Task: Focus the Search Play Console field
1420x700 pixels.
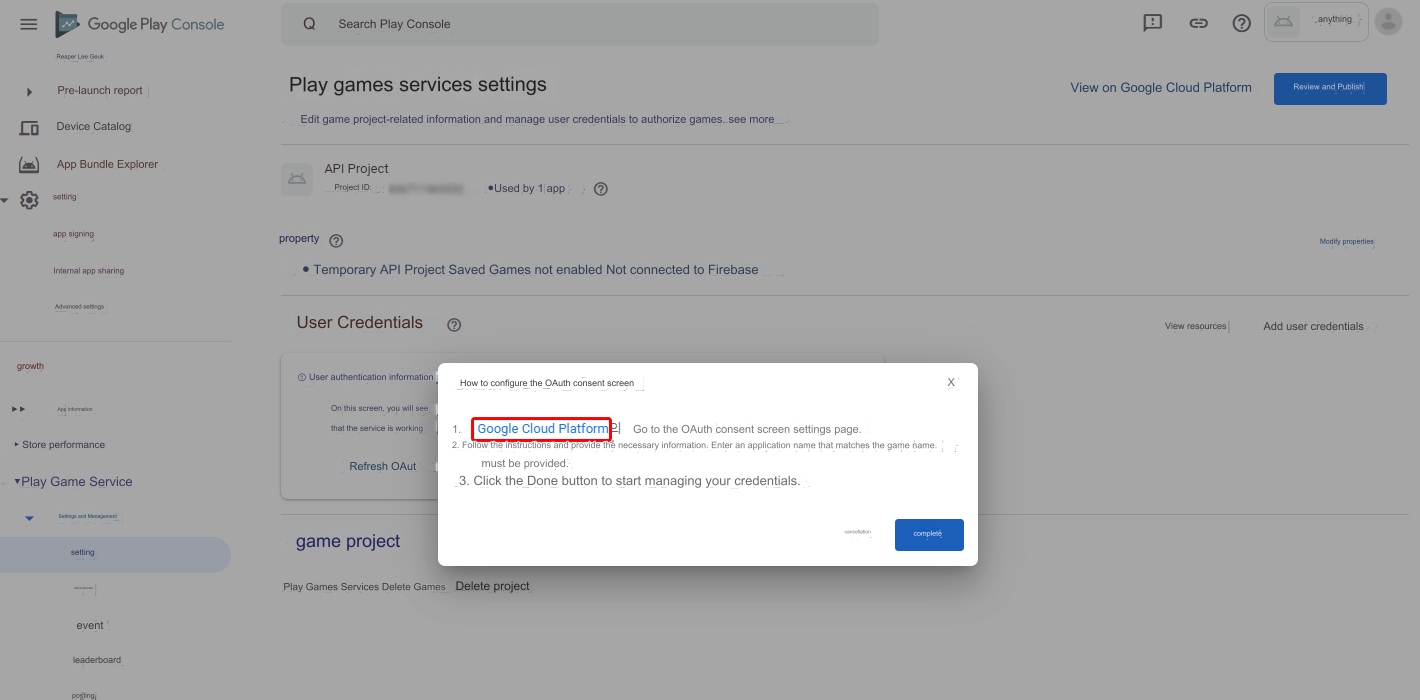Action: [580, 24]
